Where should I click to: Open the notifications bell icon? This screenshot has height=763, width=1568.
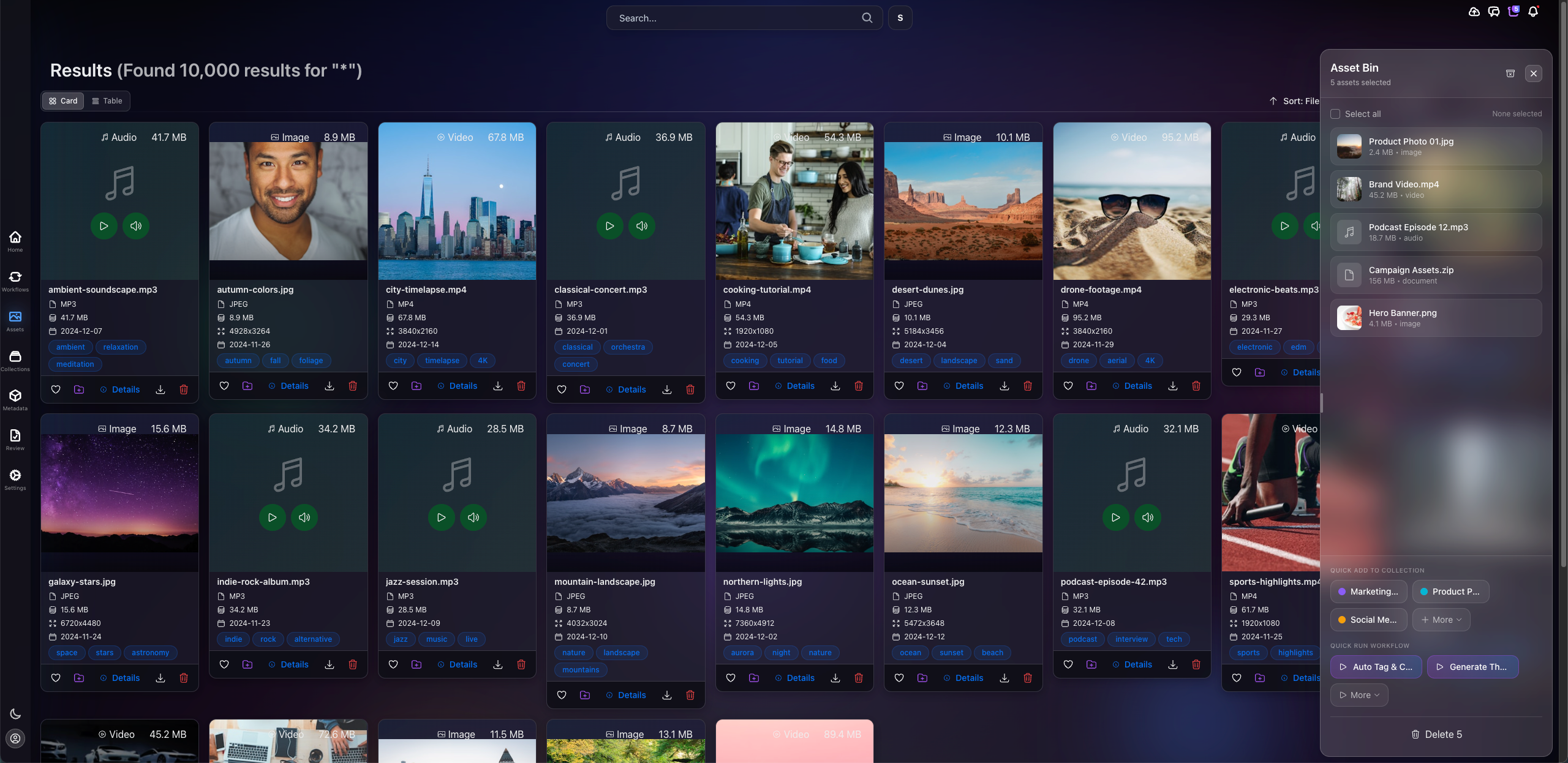[x=1533, y=12]
